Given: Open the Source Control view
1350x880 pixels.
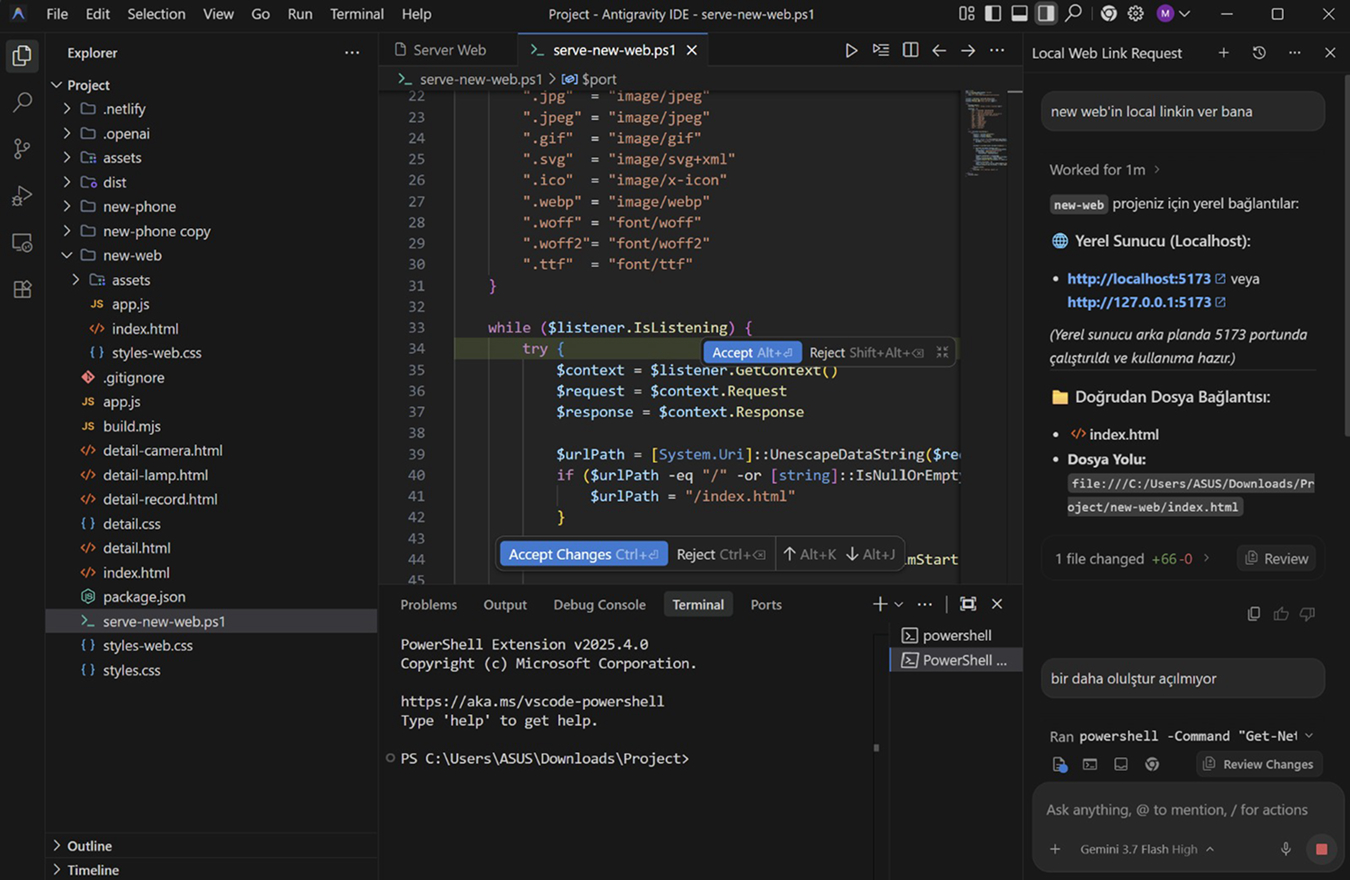Looking at the screenshot, I should [x=22, y=149].
